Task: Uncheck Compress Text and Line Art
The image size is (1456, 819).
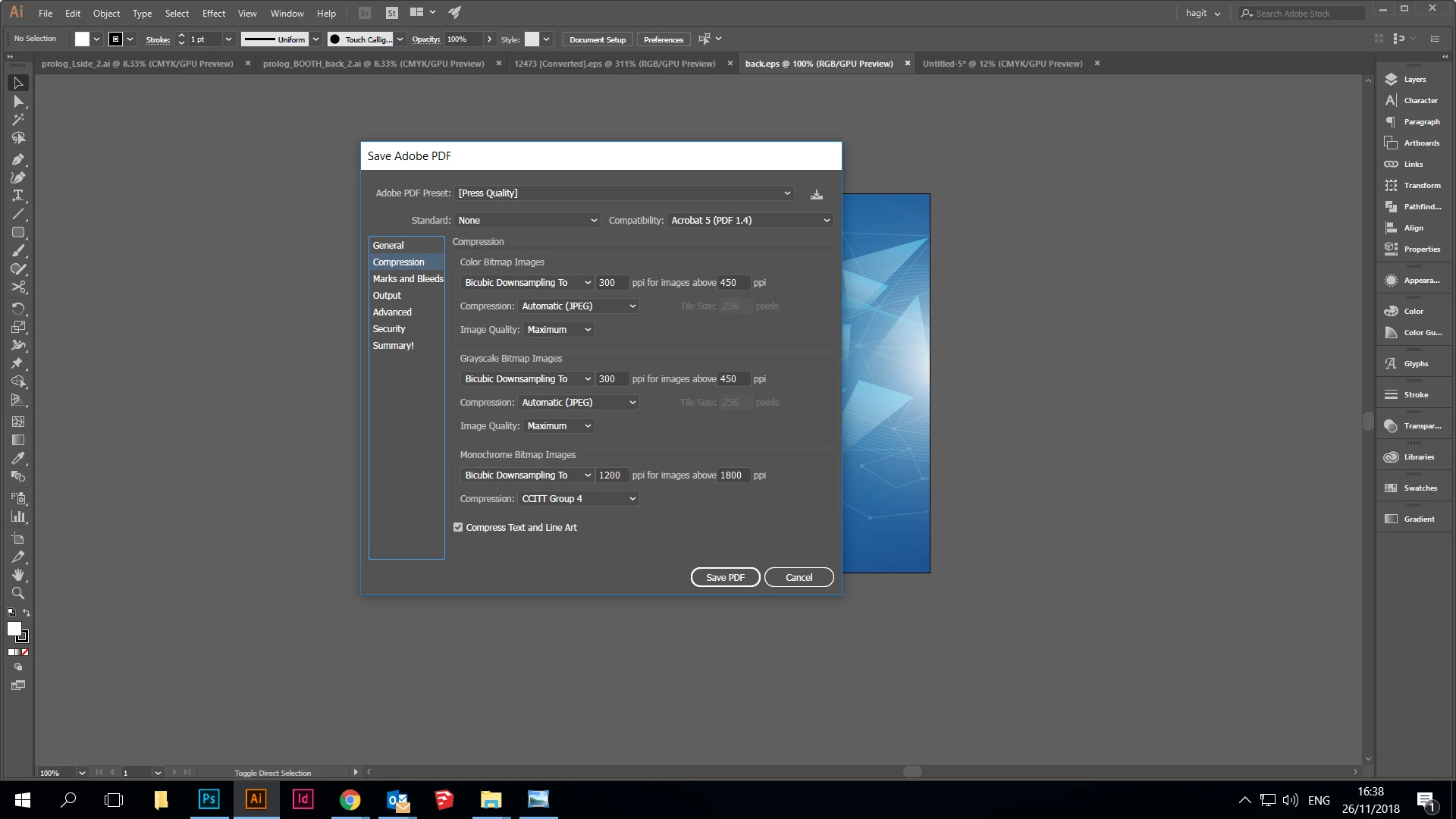Action: click(x=458, y=528)
